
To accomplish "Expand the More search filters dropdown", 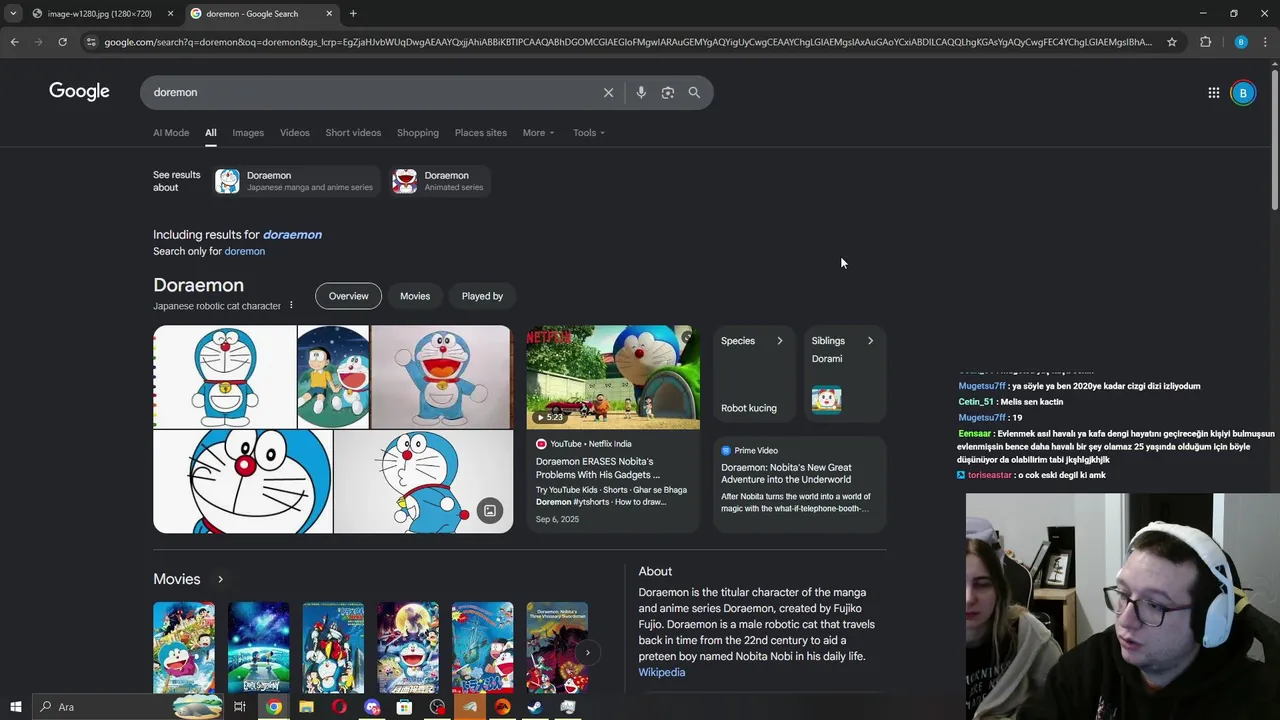I will (x=538, y=133).
